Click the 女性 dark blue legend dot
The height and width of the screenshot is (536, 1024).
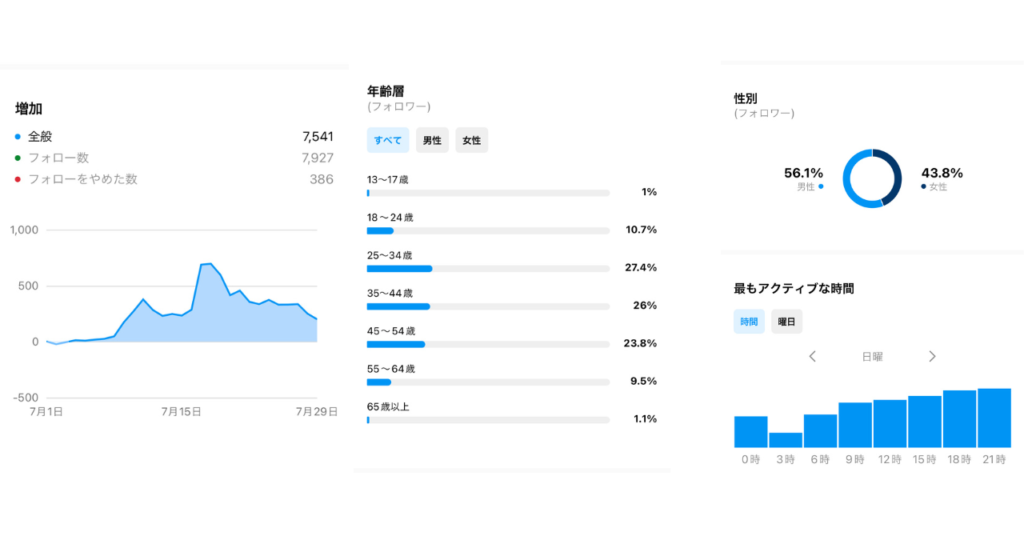click(924, 186)
